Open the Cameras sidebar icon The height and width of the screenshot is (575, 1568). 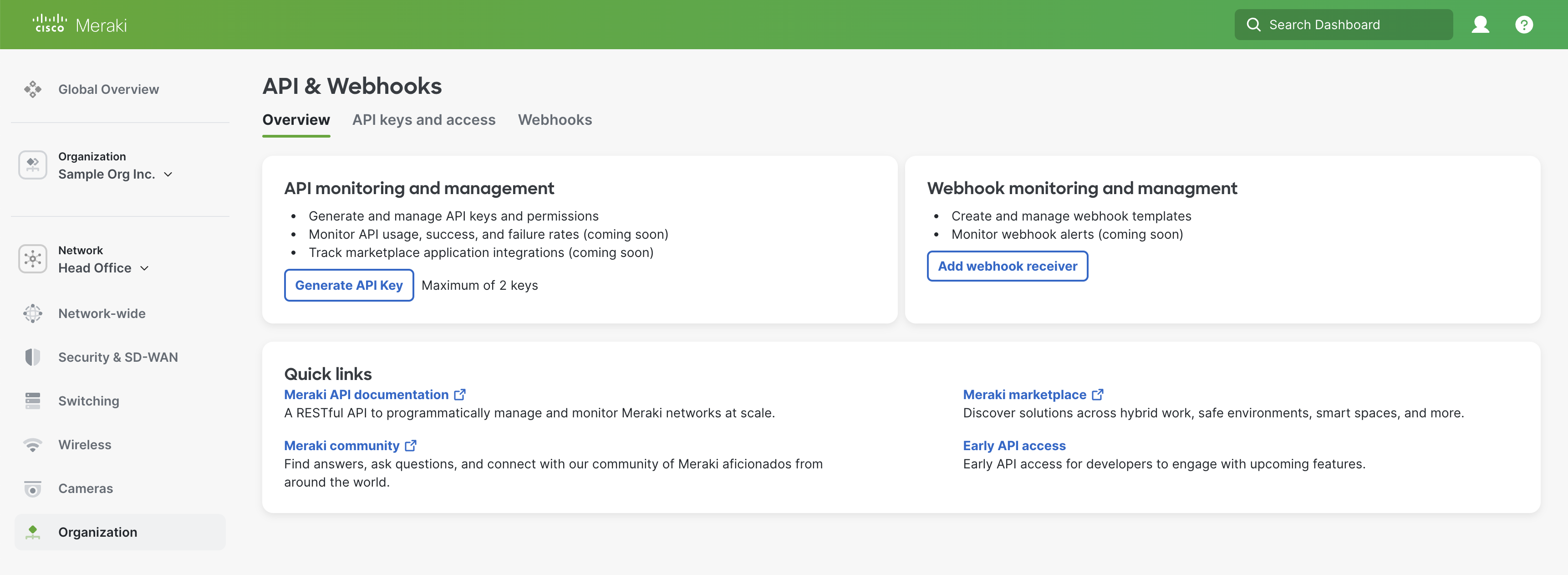(x=33, y=488)
